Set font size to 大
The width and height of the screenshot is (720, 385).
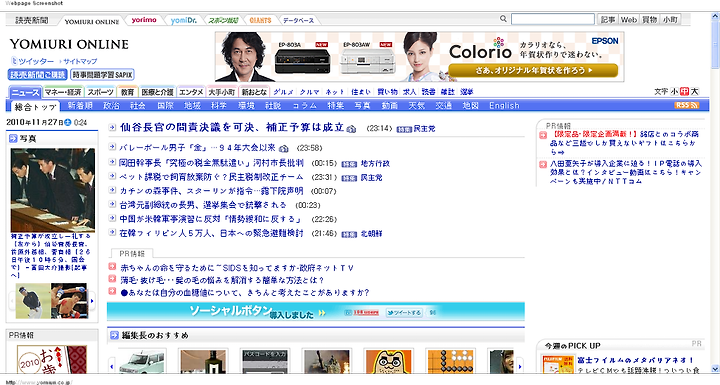point(694,91)
